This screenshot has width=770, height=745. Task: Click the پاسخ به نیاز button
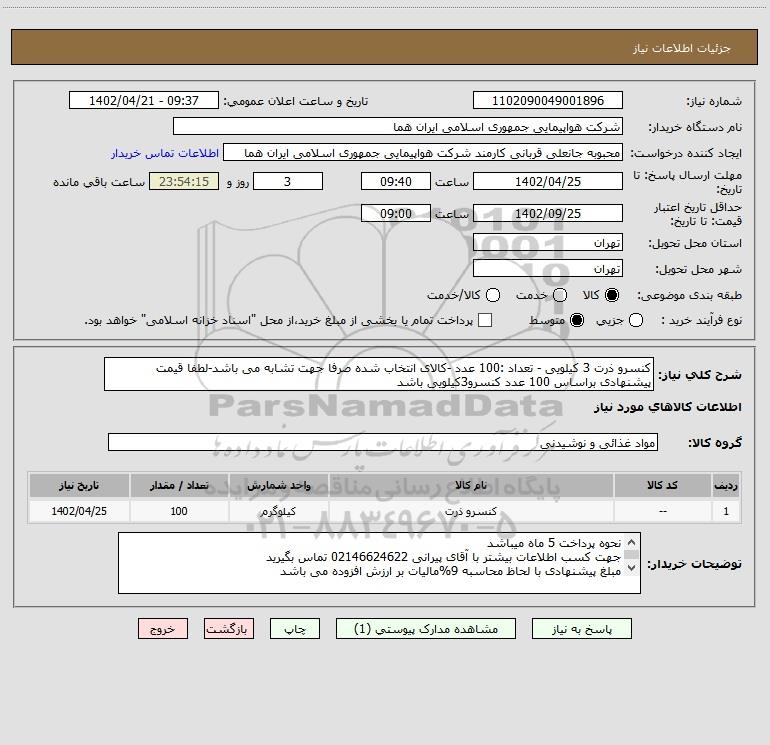coord(582,629)
